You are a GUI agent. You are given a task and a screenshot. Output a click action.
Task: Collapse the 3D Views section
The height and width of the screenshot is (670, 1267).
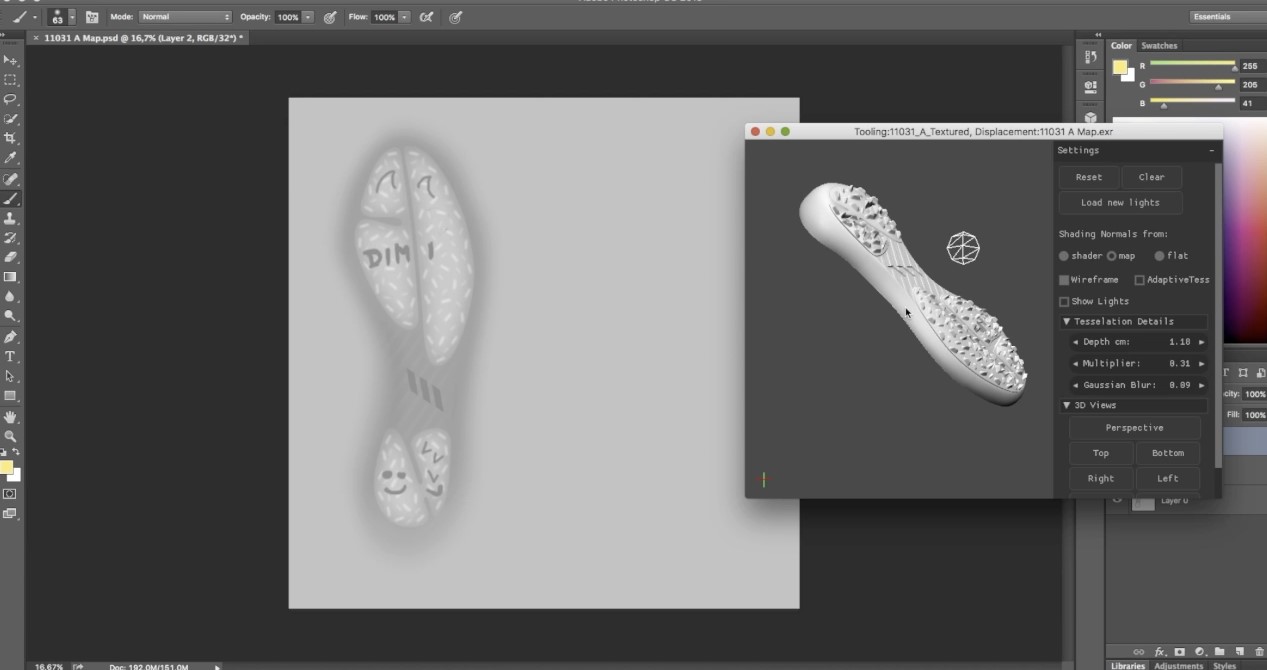(1066, 405)
